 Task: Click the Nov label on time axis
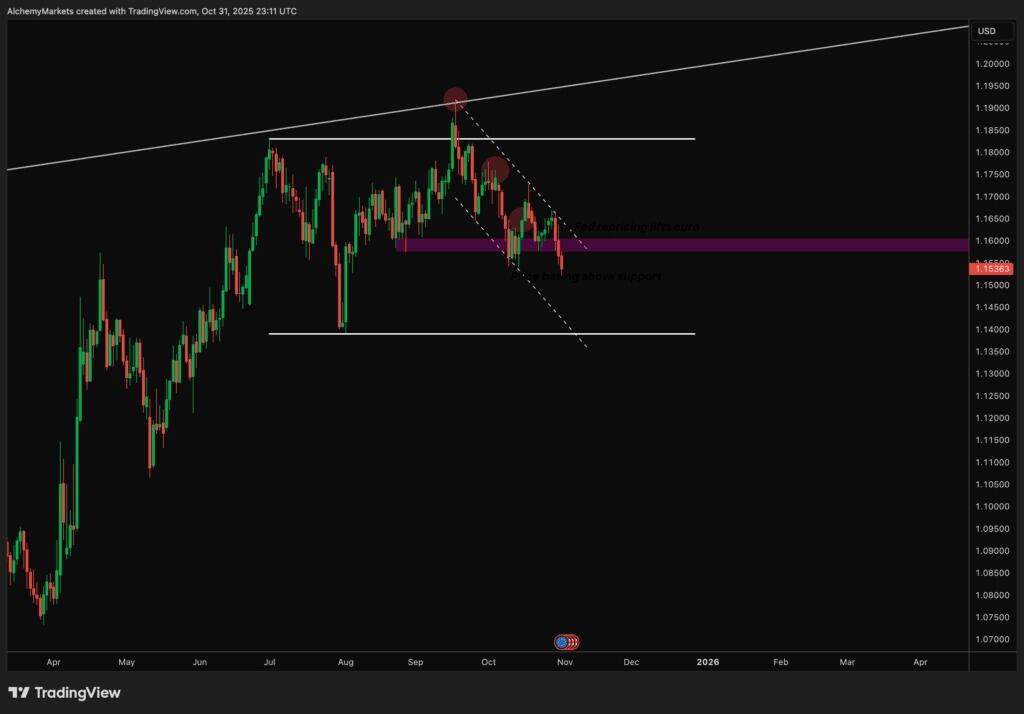565,662
